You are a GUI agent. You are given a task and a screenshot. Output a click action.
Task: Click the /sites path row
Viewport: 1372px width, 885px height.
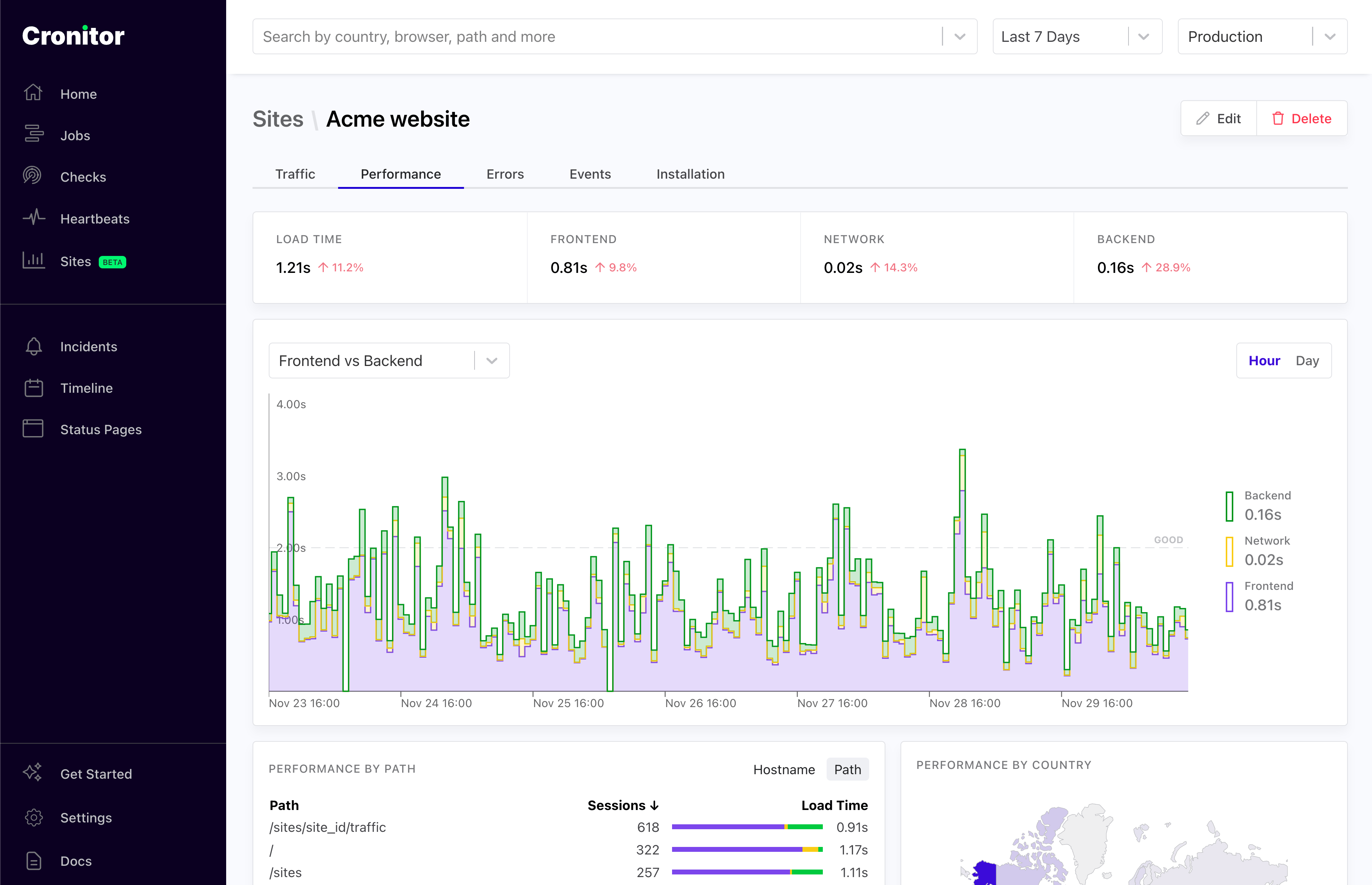(569, 872)
